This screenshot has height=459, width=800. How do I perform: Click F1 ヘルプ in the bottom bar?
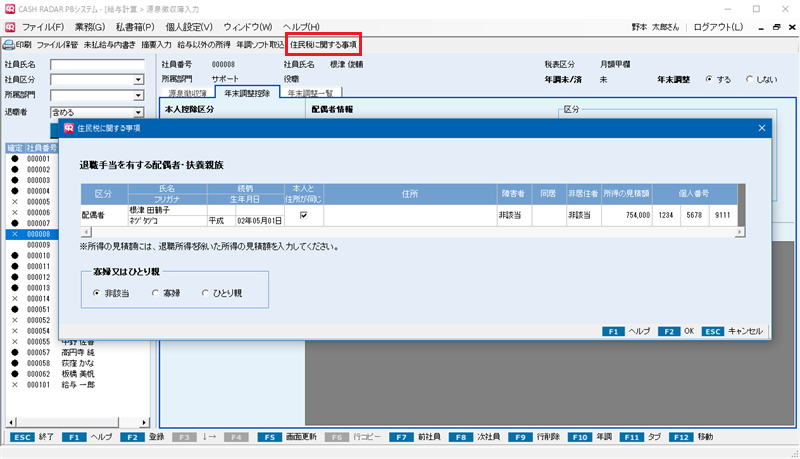tap(87, 437)
